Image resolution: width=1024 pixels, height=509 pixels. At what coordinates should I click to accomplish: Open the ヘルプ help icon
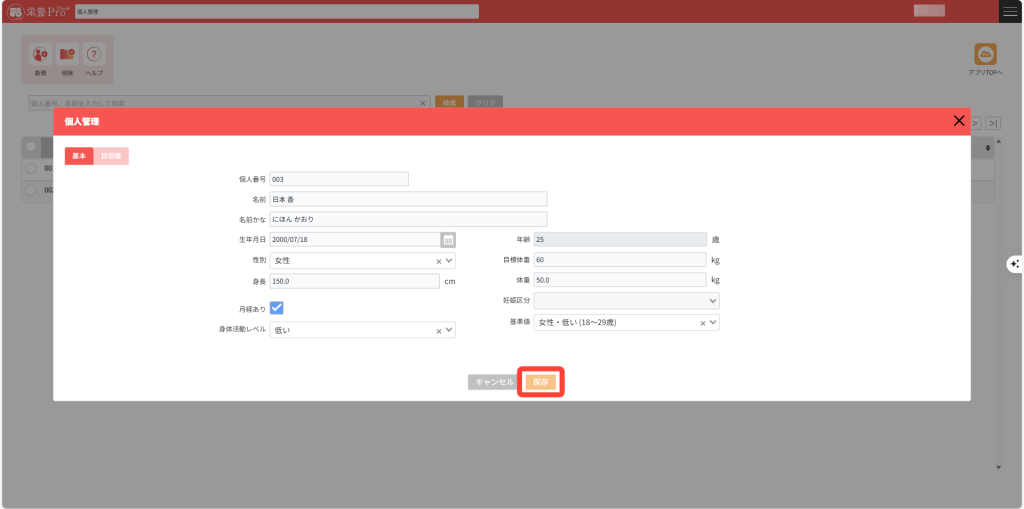[94, 56]
